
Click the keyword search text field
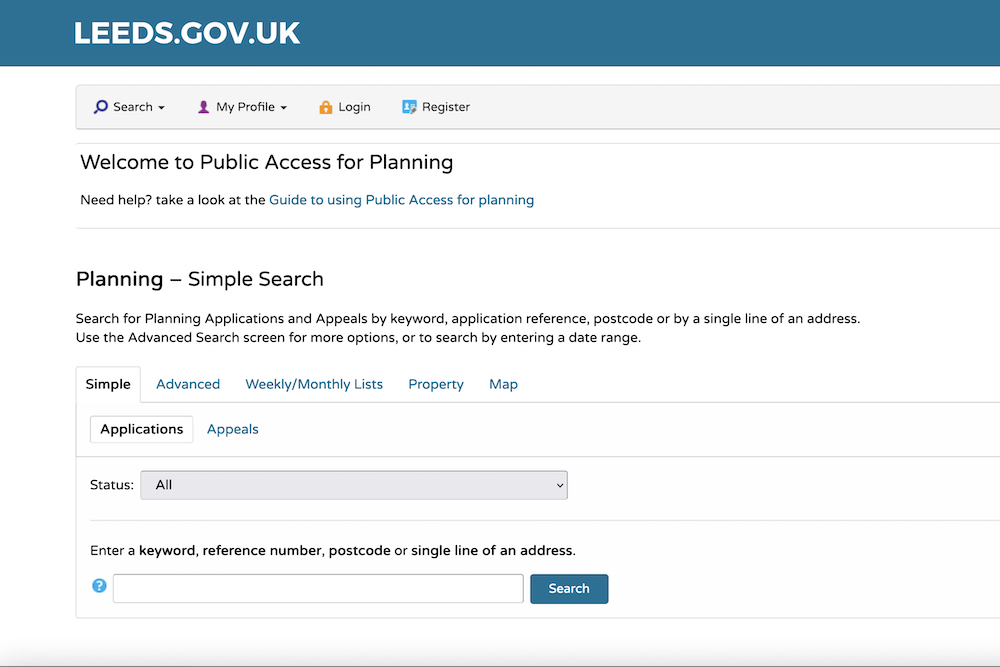pos(318,589)
